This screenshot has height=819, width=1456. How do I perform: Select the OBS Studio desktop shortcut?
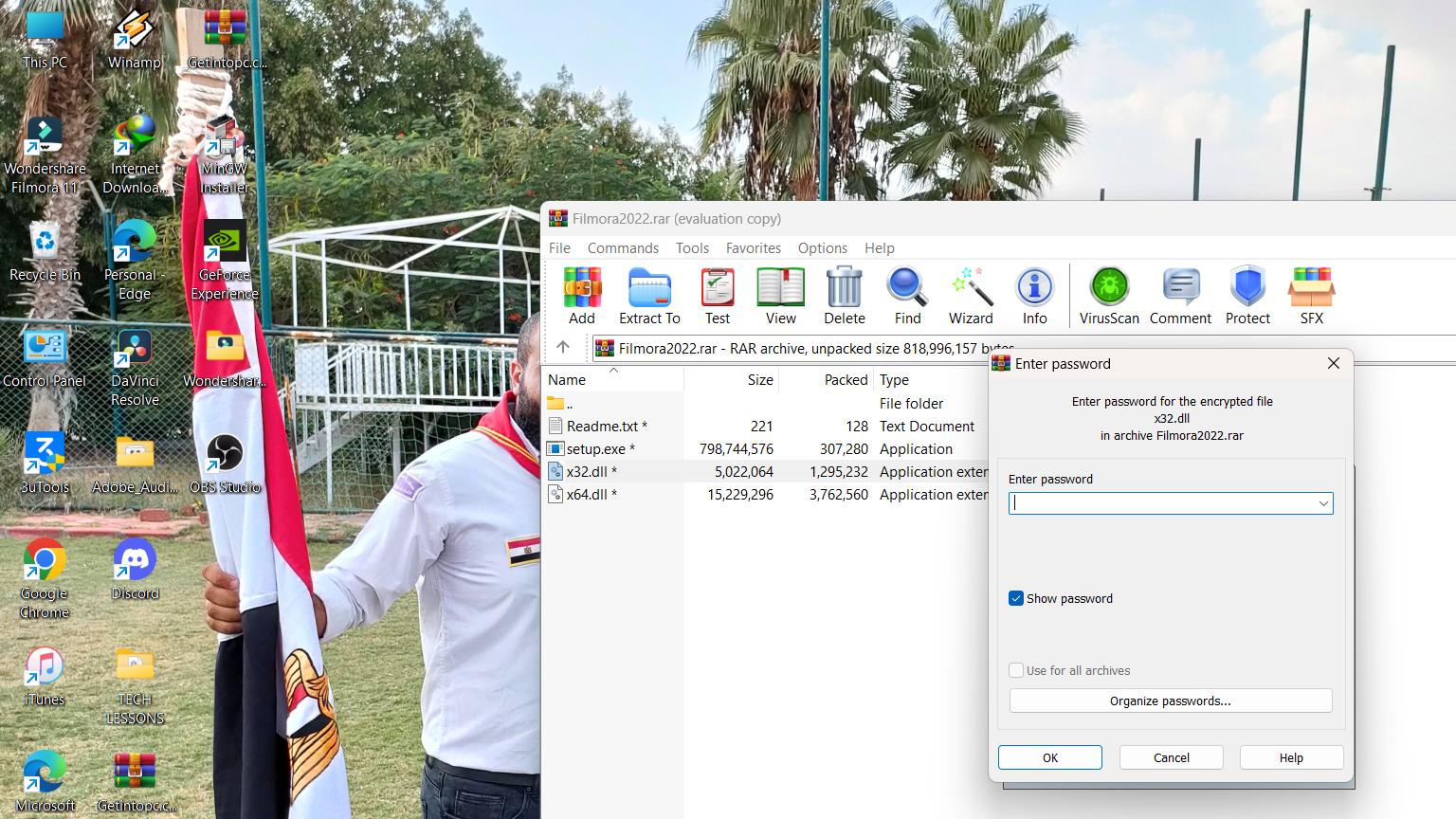(225, 464)
